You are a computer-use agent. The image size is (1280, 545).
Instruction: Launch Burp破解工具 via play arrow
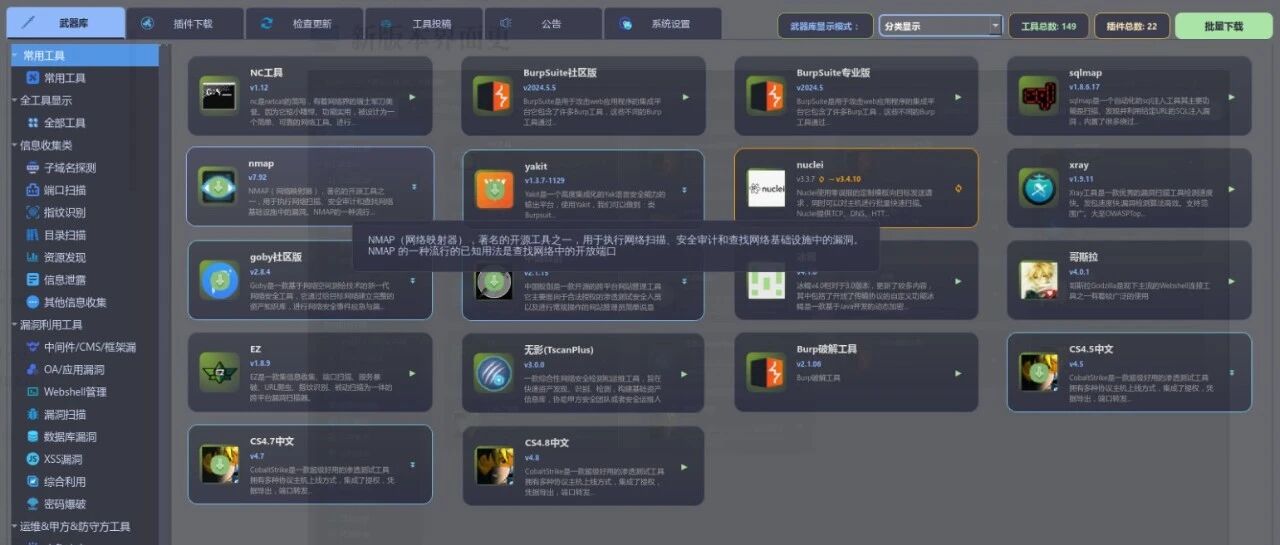pyautogui.click(x=958, y=372)
